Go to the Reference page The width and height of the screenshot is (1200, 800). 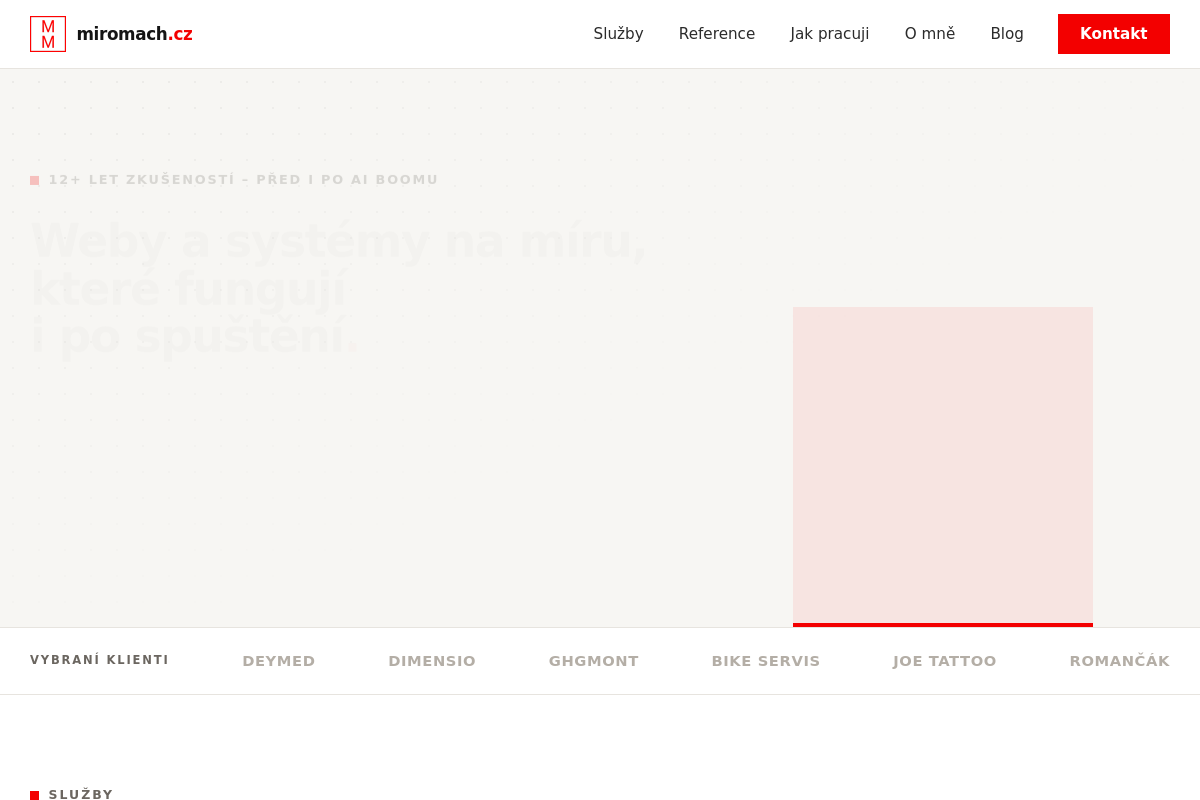click(x=717, y=34)
